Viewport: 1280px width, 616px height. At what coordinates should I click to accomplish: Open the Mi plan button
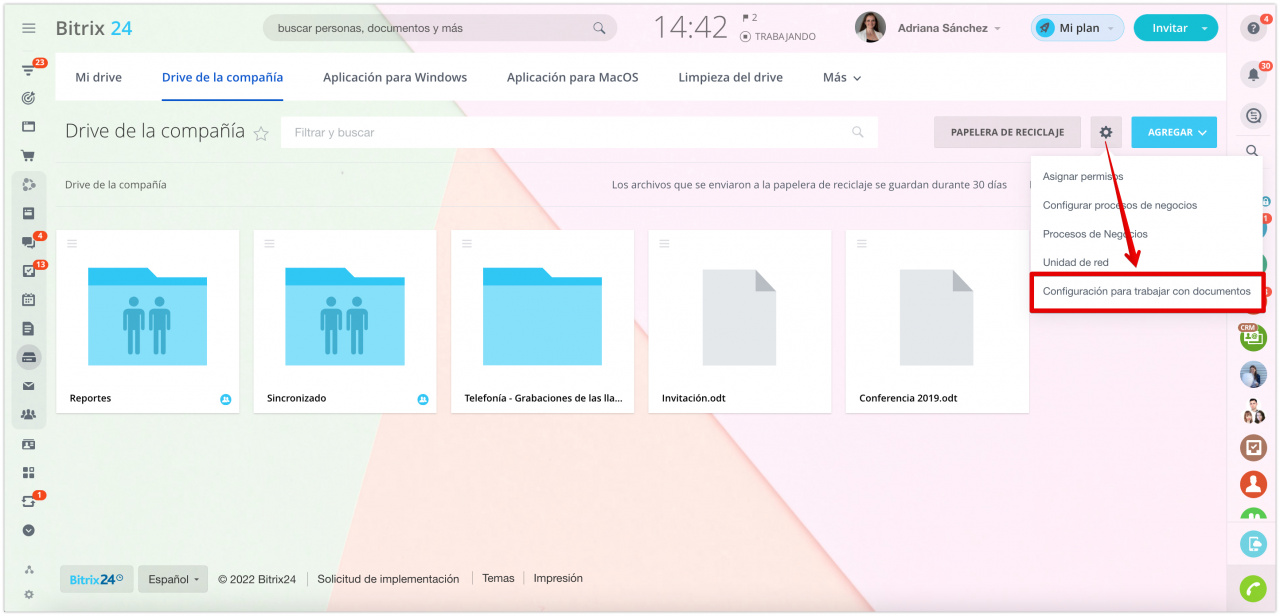[1077, 28]
